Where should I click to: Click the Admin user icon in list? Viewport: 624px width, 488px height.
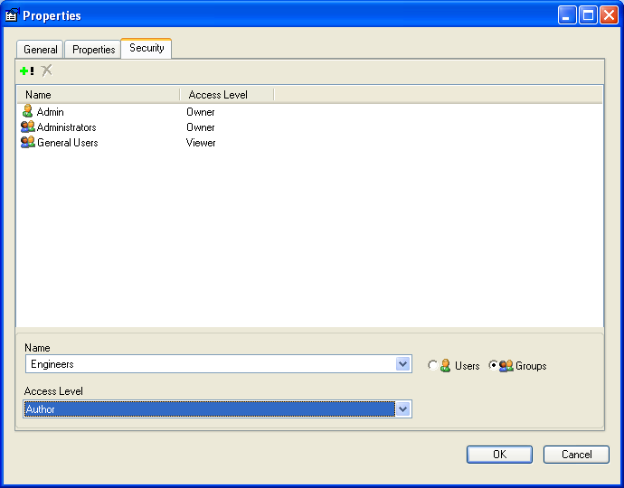(27, 112)
